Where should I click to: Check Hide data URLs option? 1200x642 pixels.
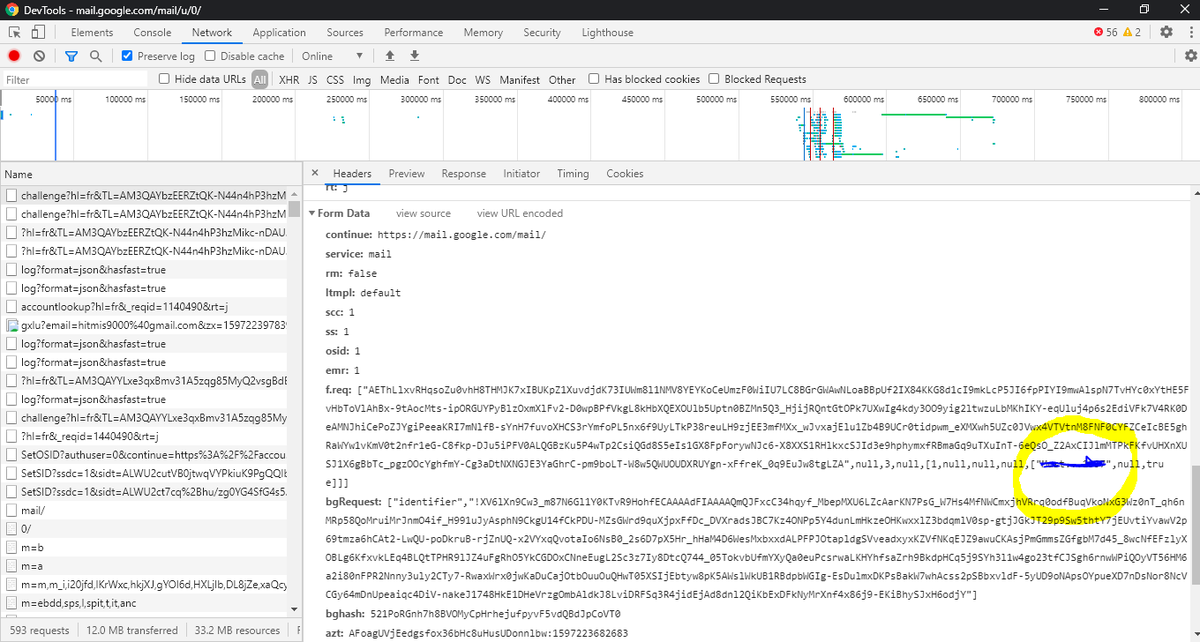165,79
